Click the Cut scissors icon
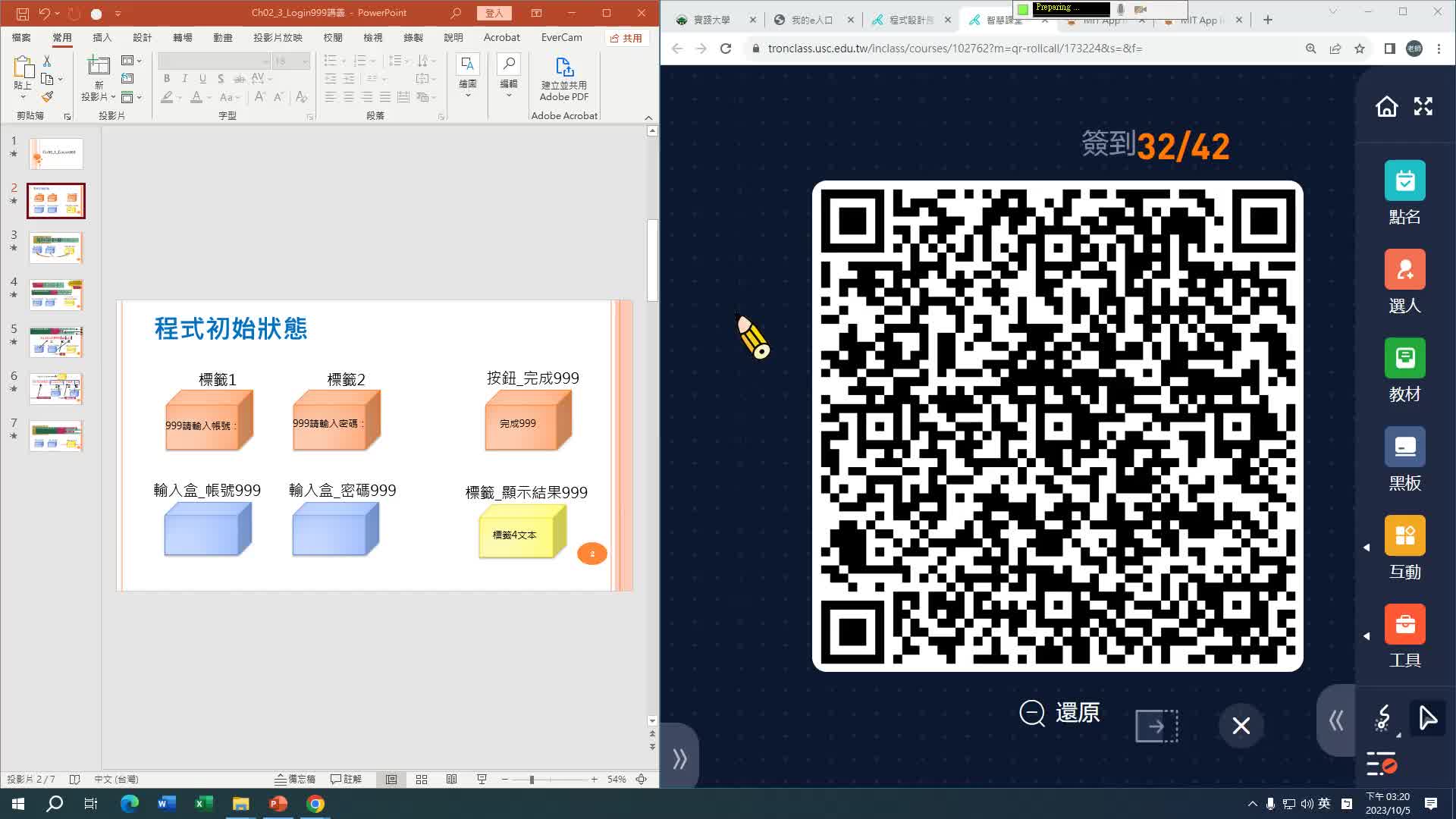Image resolution: width=1456 pixels, height=819 pixels. click(x=47, y=61)
